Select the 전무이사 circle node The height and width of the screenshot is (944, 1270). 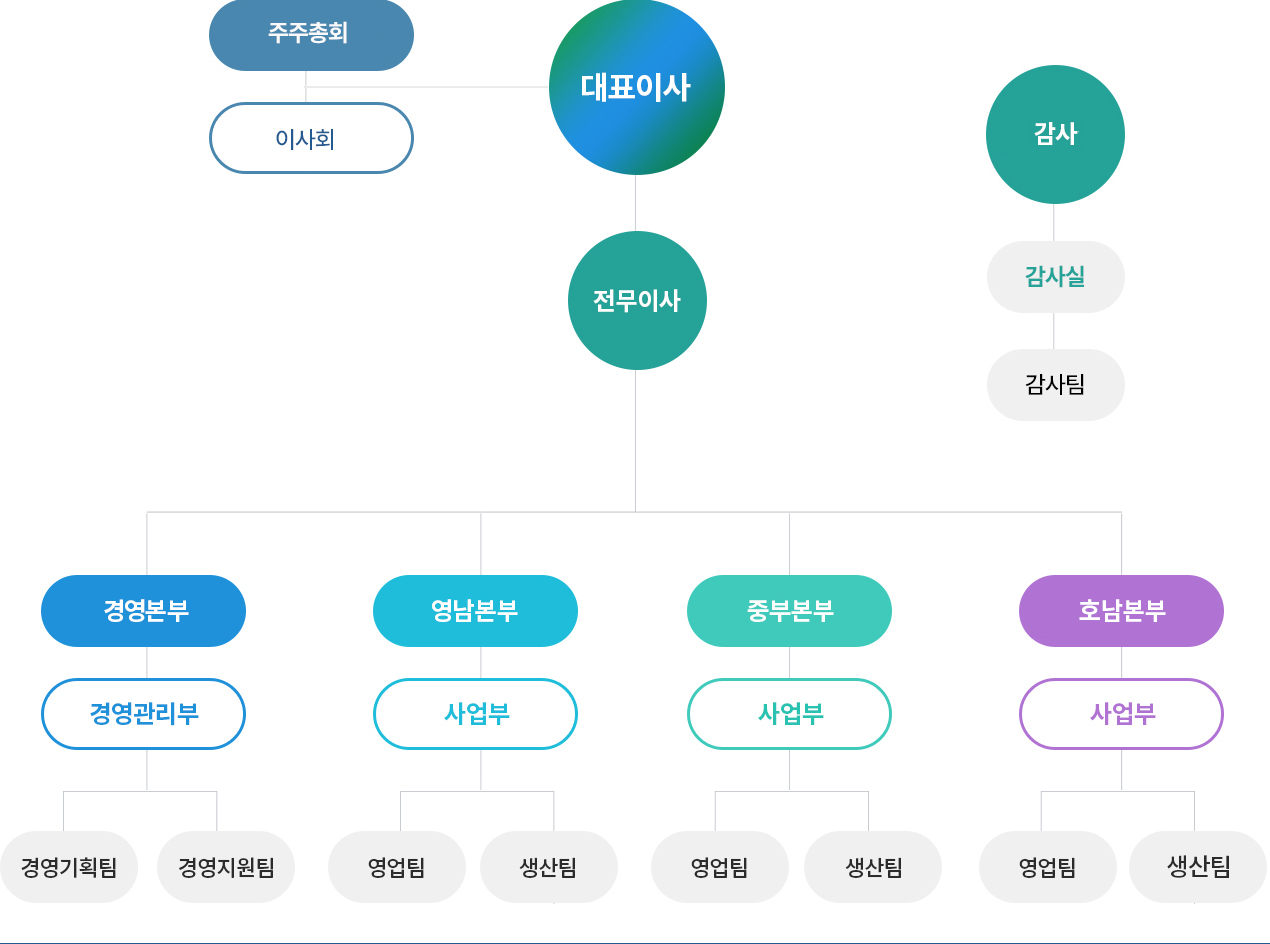coord(637,300)
